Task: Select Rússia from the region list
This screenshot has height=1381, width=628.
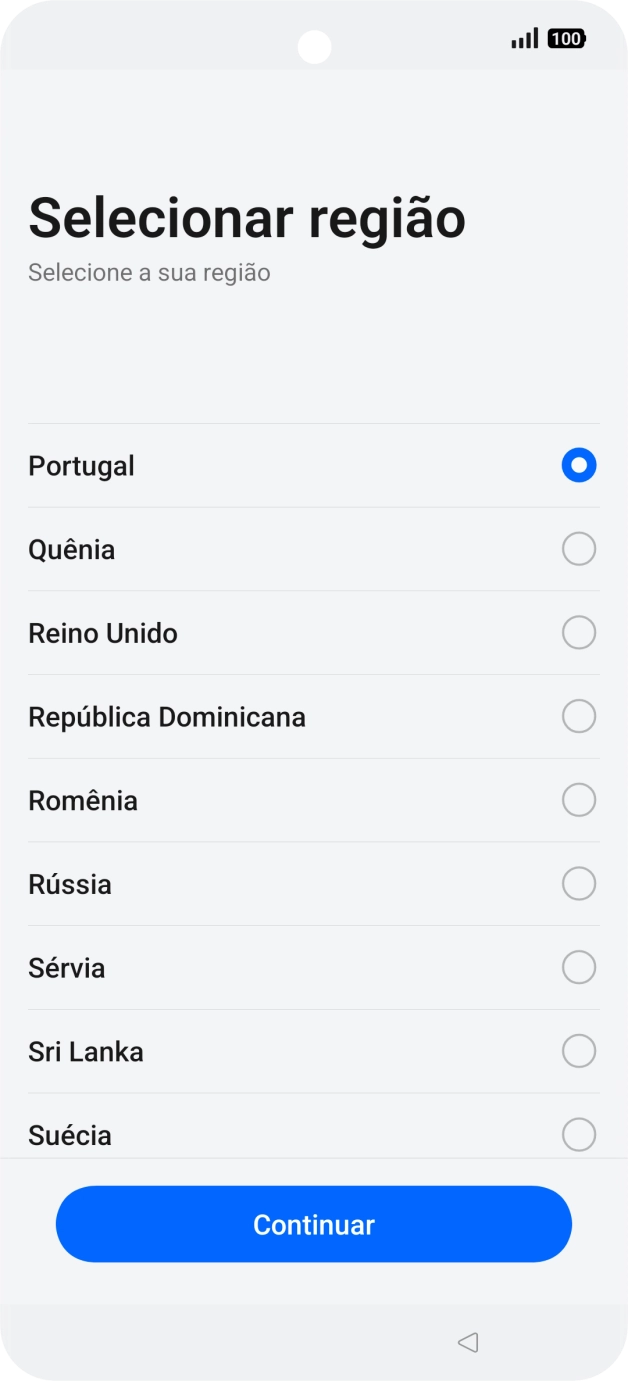Action: coord(579,883)
